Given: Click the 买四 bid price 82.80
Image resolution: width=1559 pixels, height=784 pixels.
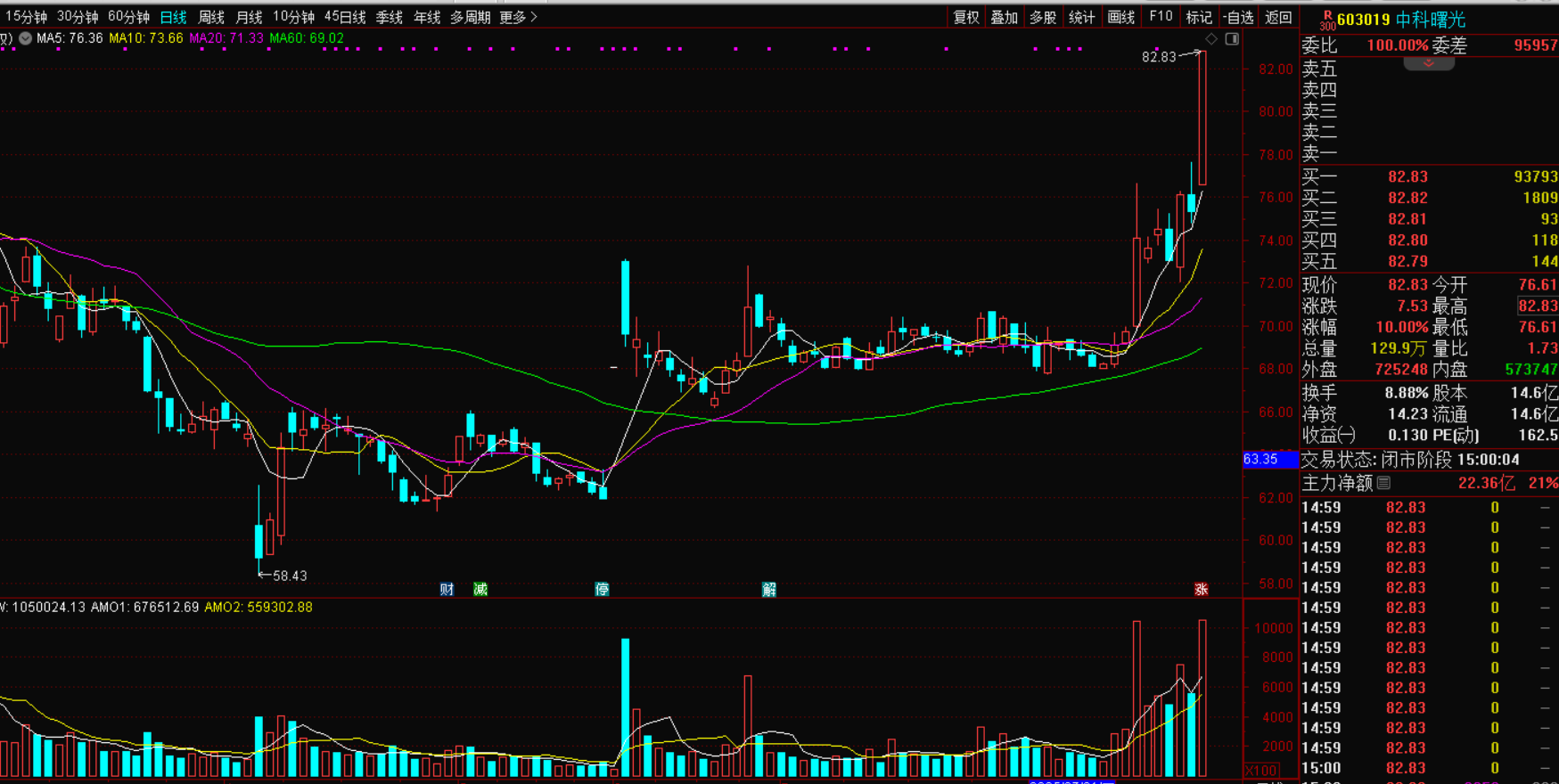Looking at the screenshot, I should coord(1407,241).
